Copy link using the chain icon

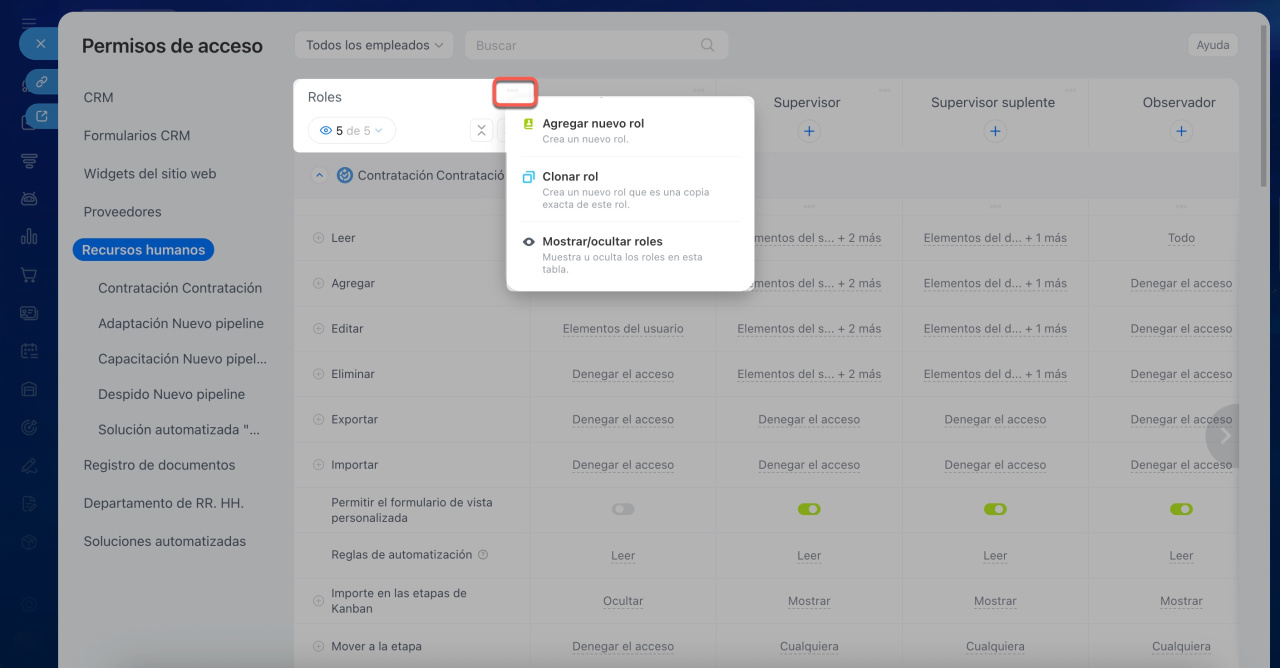41,81
